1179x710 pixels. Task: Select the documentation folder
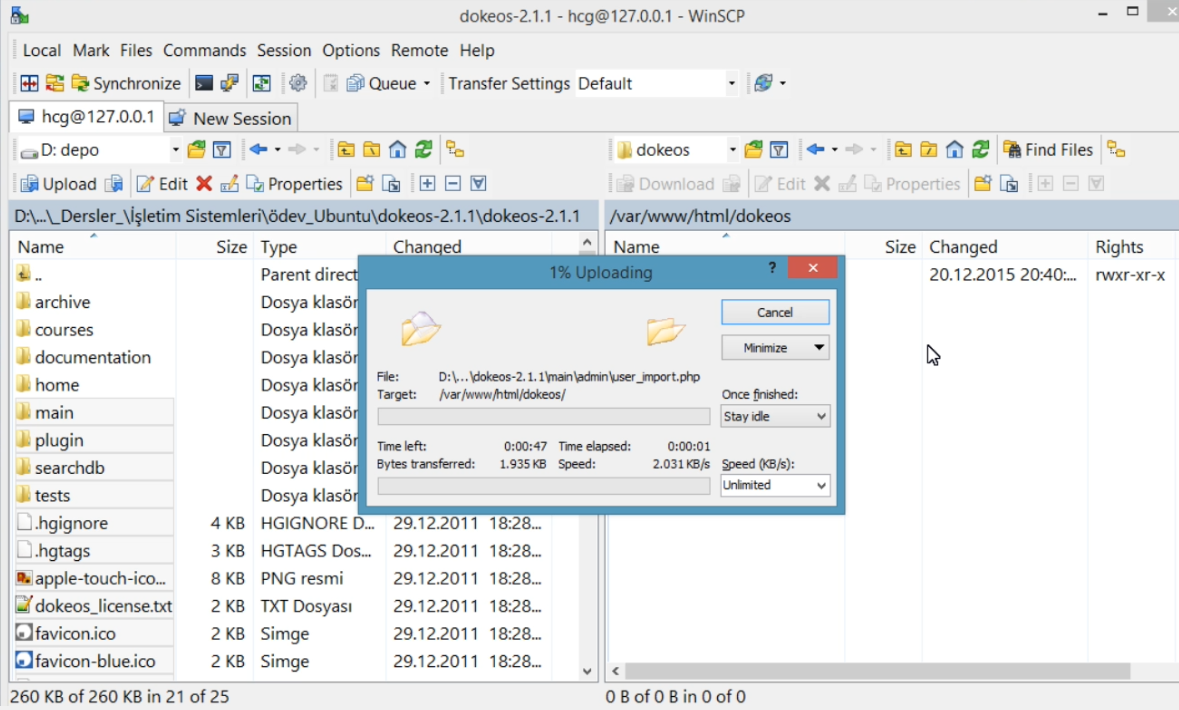[92, 357]
